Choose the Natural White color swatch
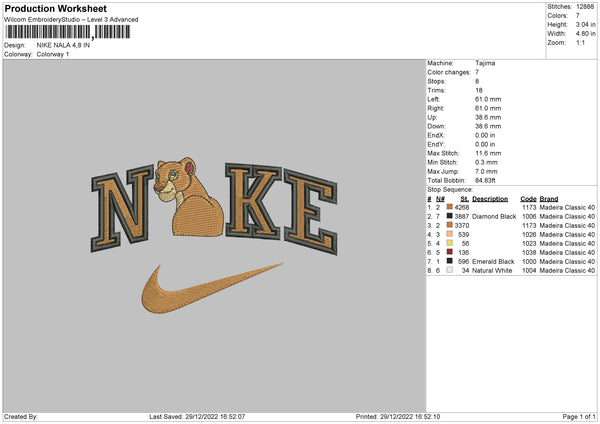Image resolution: width=600 pixels, height=424 pixels. coord(450,270)
